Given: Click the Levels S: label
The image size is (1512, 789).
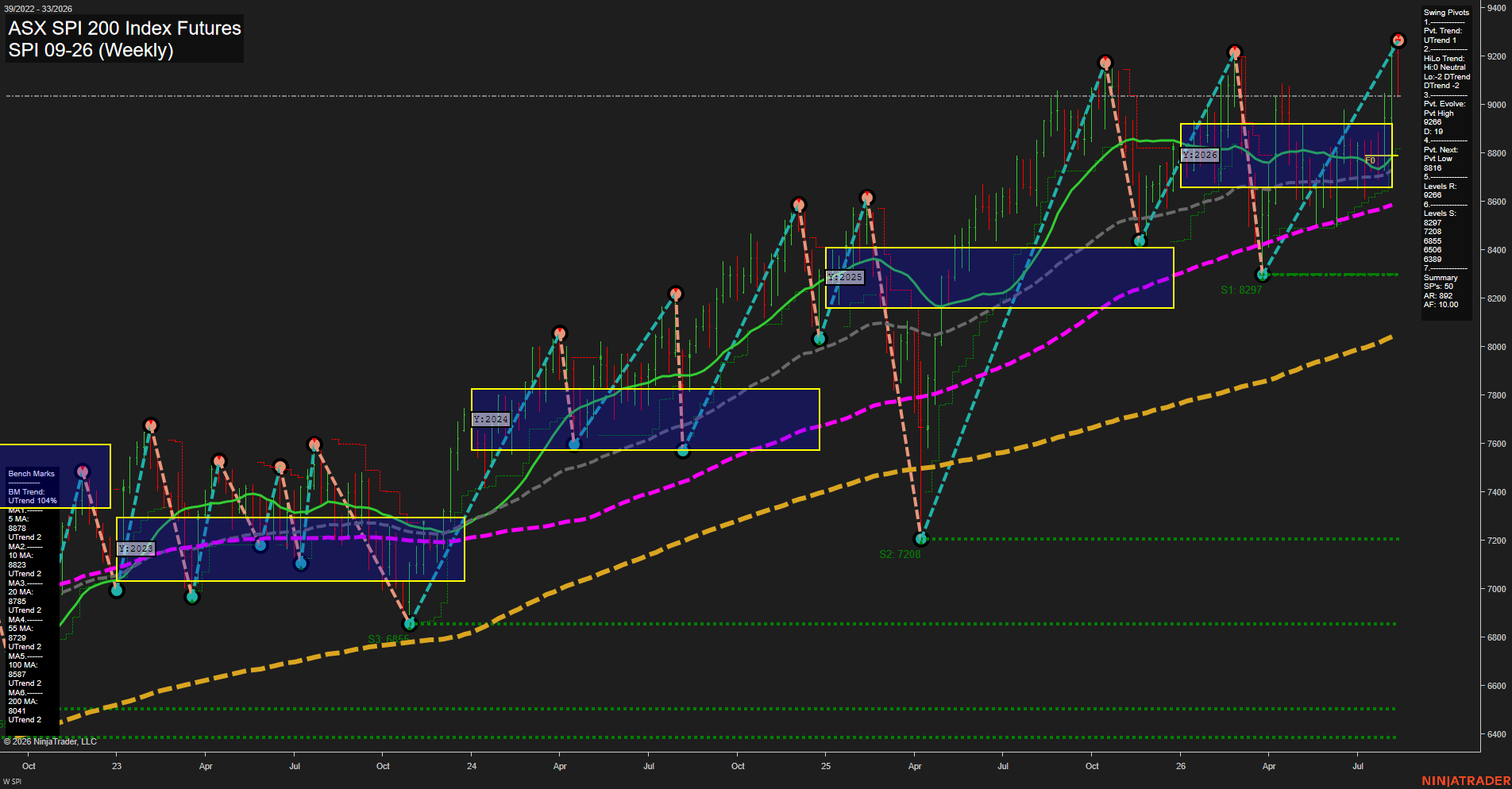Looking at the screenshot, I should click(1440, 214).
